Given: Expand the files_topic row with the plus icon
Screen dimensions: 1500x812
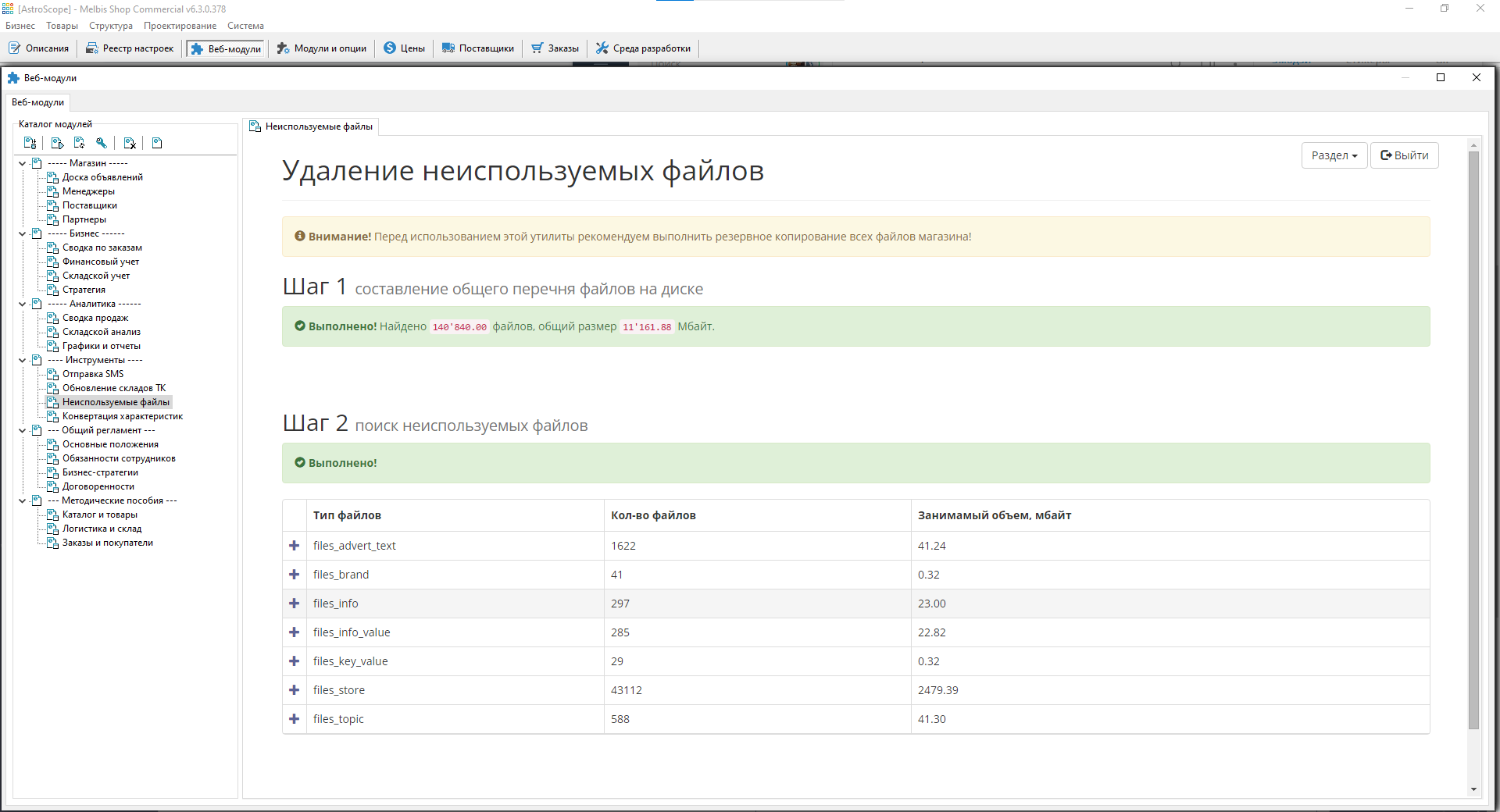Looking at the screenshot, I should (295, 719).
